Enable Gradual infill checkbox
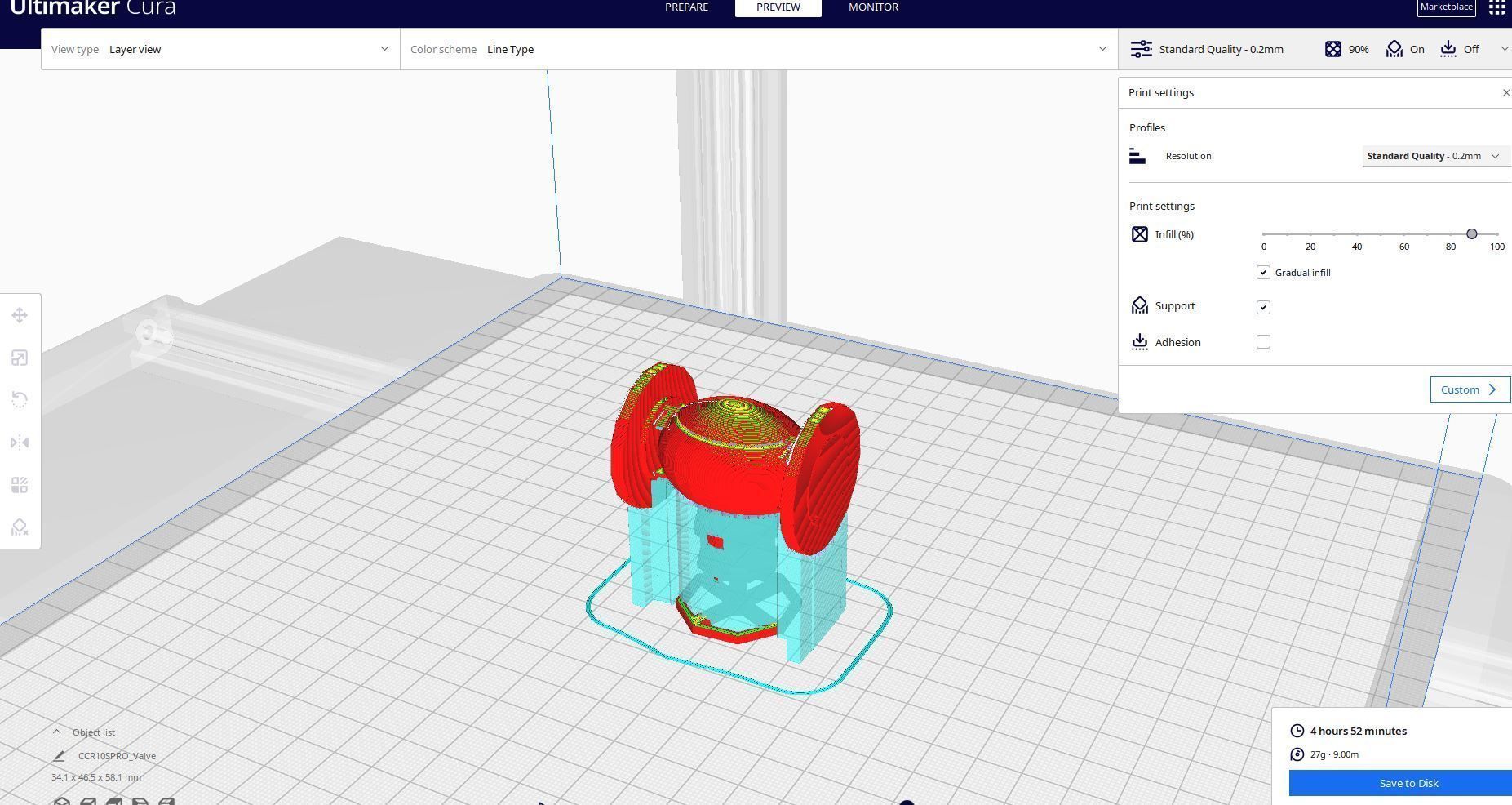 pyautogui.click(x=1263, y=273)
